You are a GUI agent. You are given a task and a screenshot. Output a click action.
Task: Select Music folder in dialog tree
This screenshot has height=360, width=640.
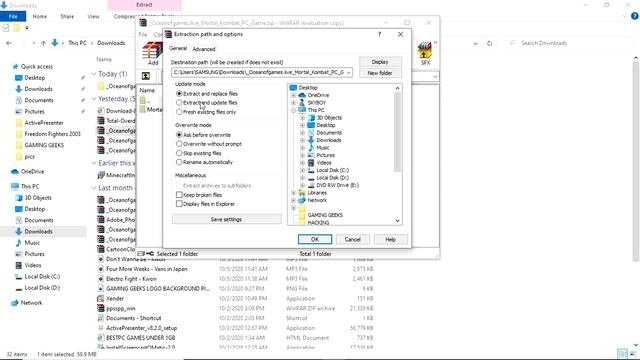[x=322, y=148]
